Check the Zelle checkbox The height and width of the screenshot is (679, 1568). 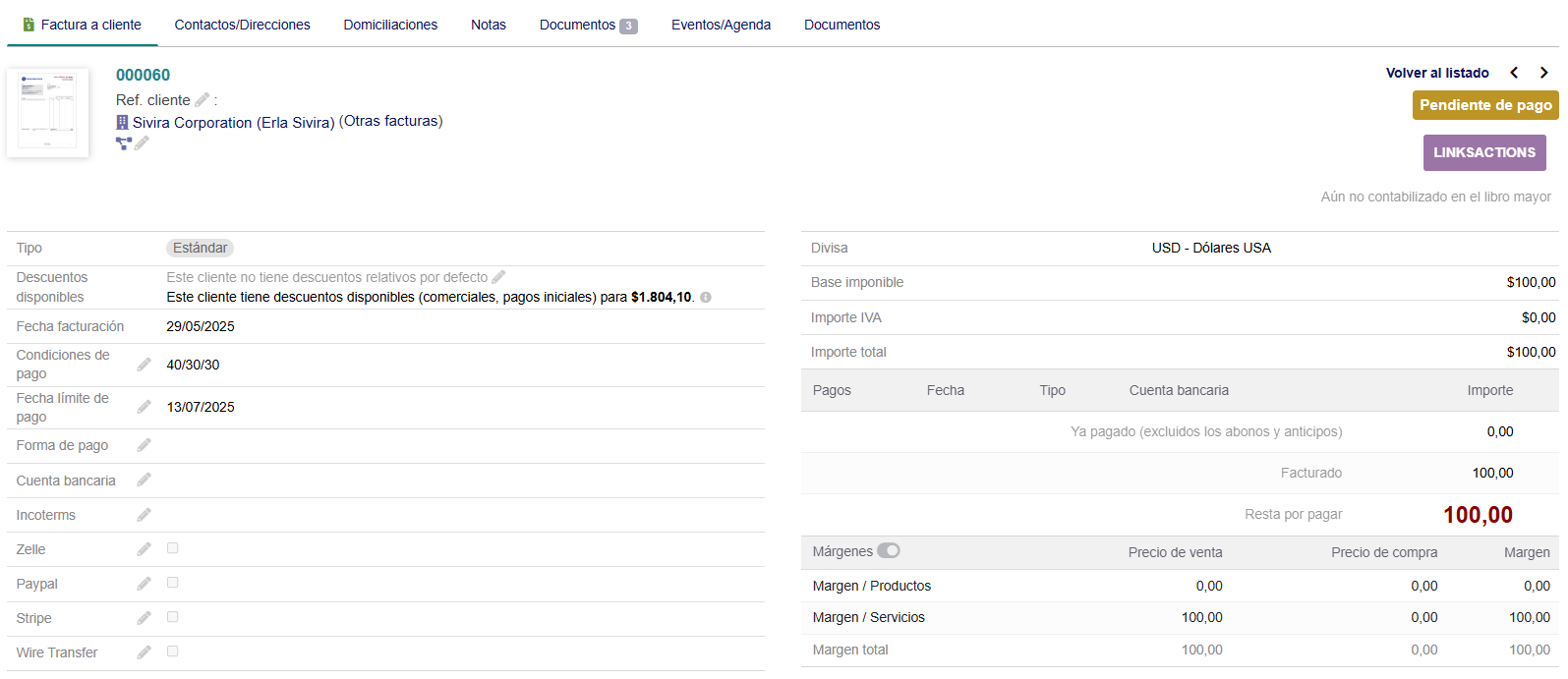[173, 548]
